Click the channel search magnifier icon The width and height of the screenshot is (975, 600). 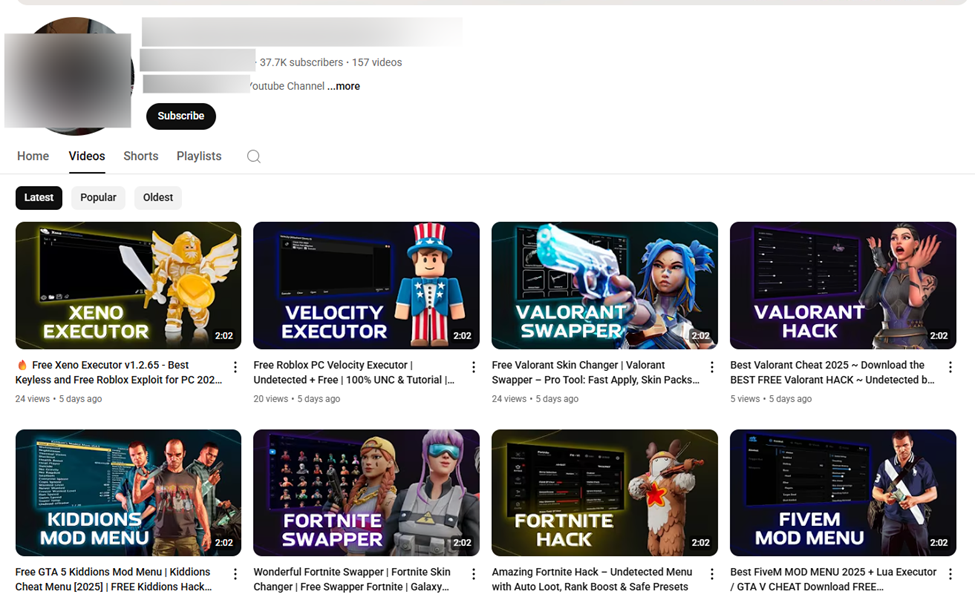pos(254,156)
